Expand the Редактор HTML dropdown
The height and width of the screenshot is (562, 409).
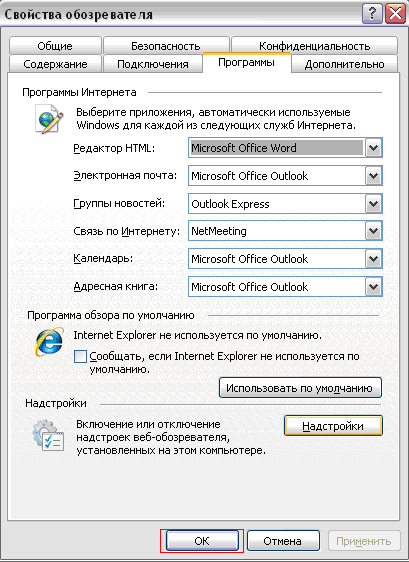pos(374,148)
